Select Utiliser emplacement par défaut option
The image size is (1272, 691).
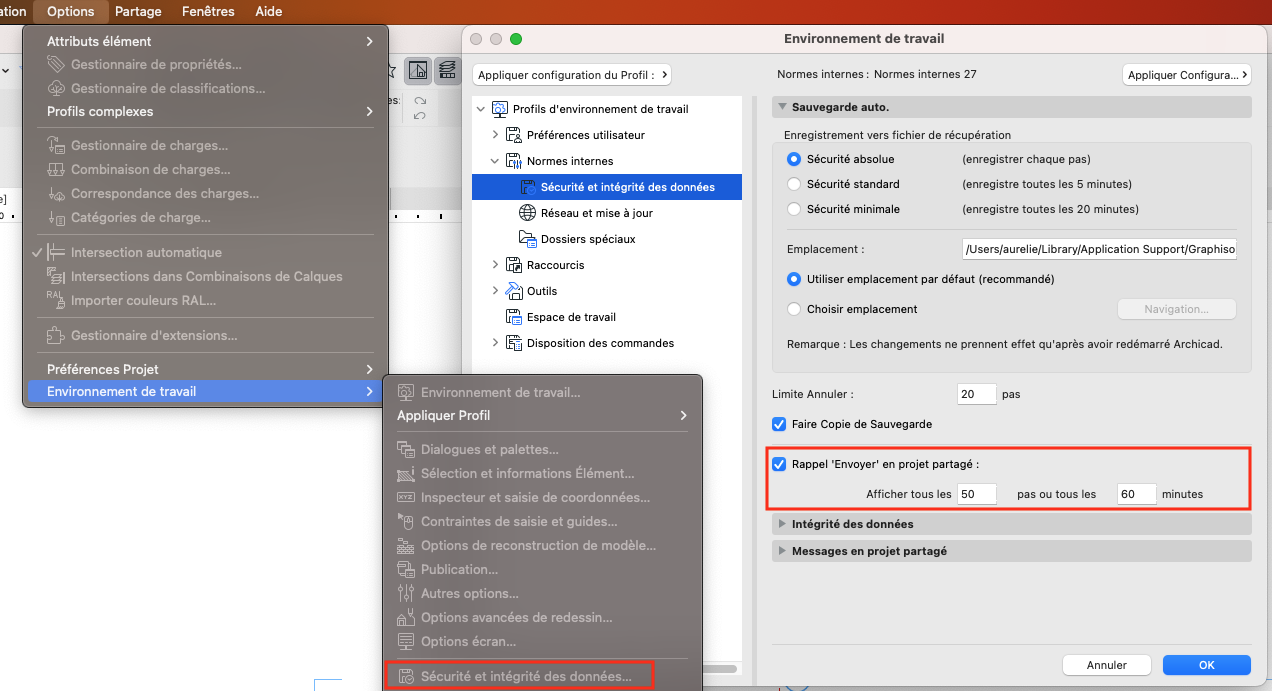794,279
